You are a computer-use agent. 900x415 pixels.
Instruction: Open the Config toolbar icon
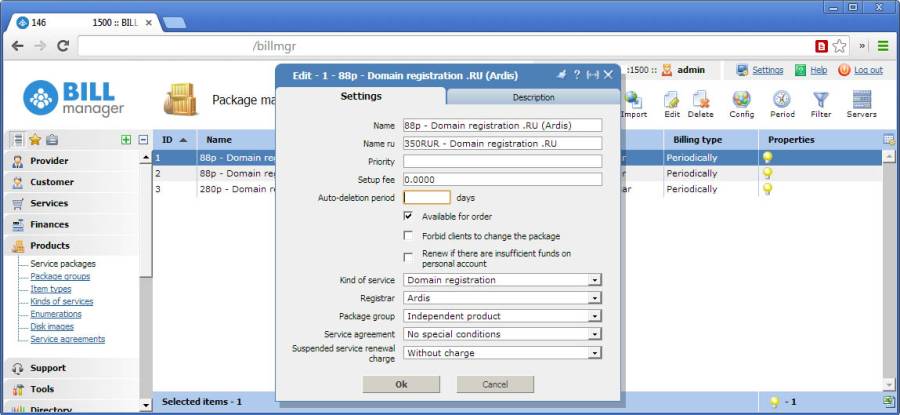(742, 100)
